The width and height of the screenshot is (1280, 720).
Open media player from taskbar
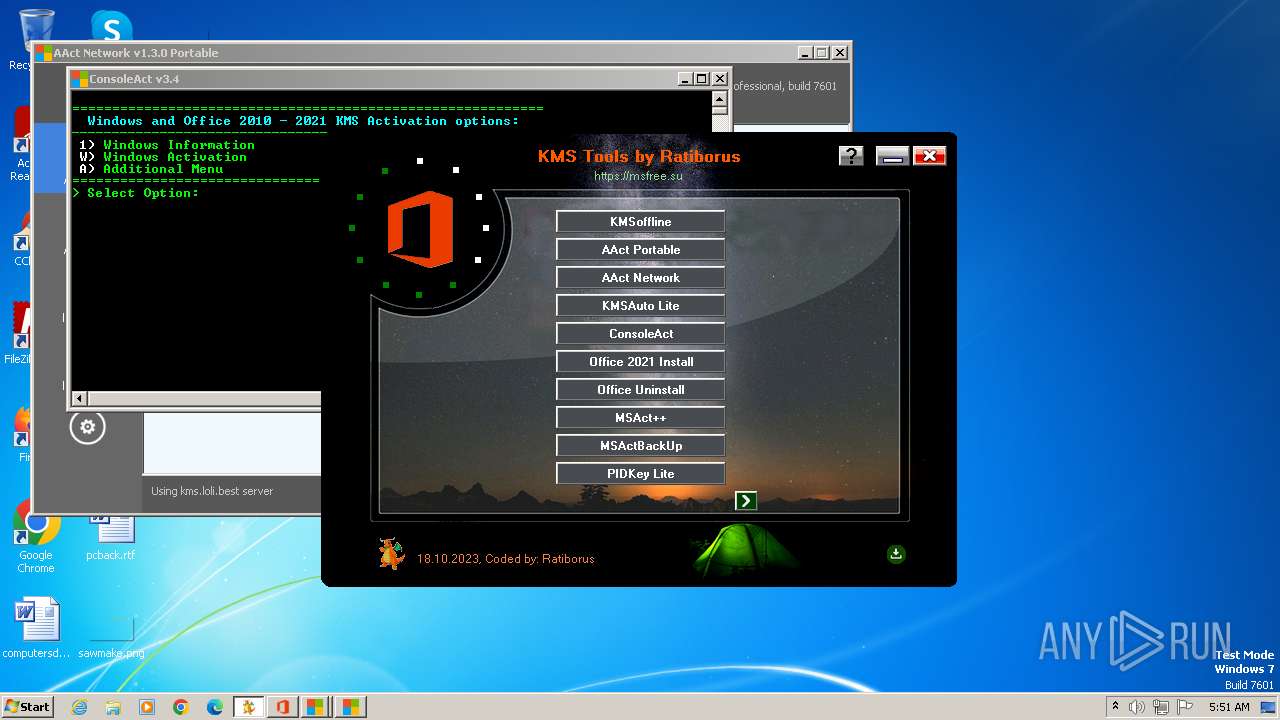[147, 707]
